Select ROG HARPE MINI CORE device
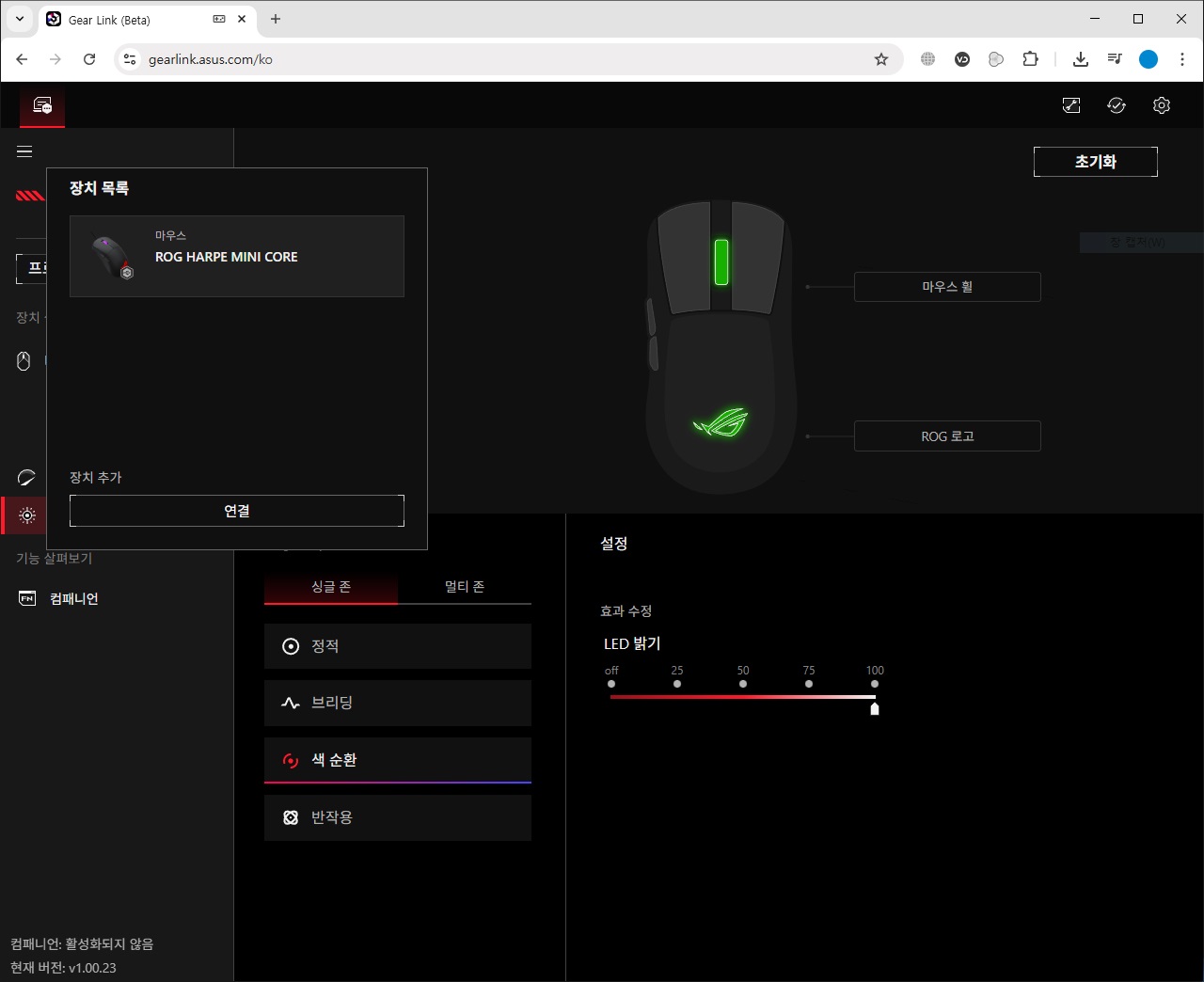The height and width of the screenshot is (982, 1204). click(237, 257)
